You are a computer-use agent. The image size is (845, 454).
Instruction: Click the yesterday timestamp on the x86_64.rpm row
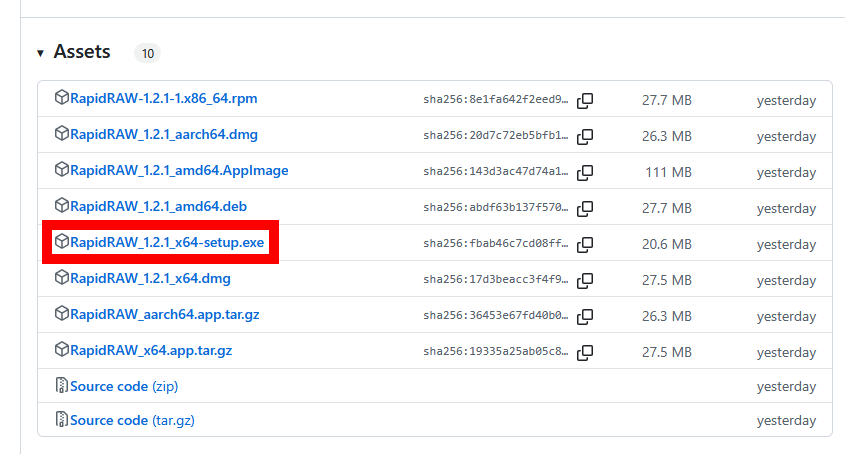786,101
